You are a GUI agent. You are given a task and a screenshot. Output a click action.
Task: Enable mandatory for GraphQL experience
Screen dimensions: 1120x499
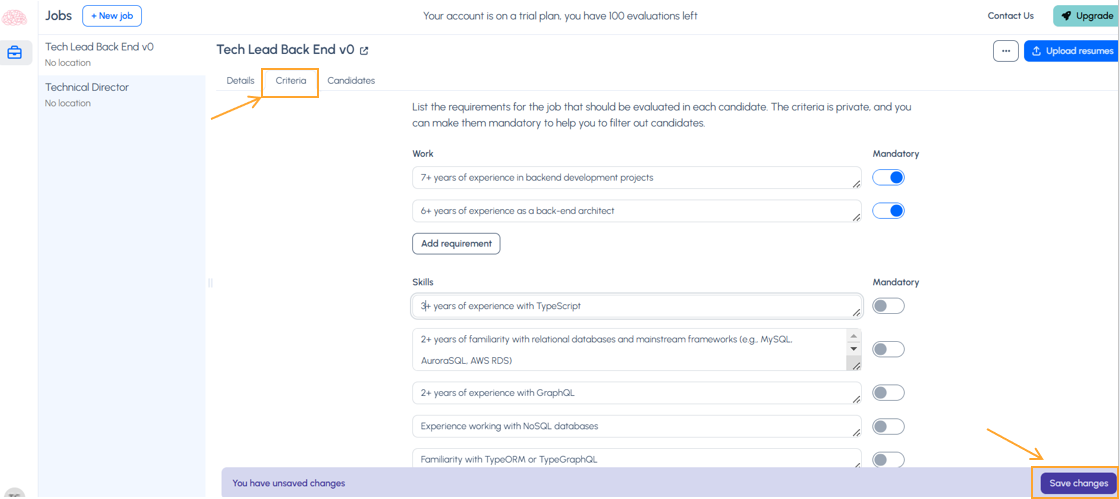coord(888,393)
